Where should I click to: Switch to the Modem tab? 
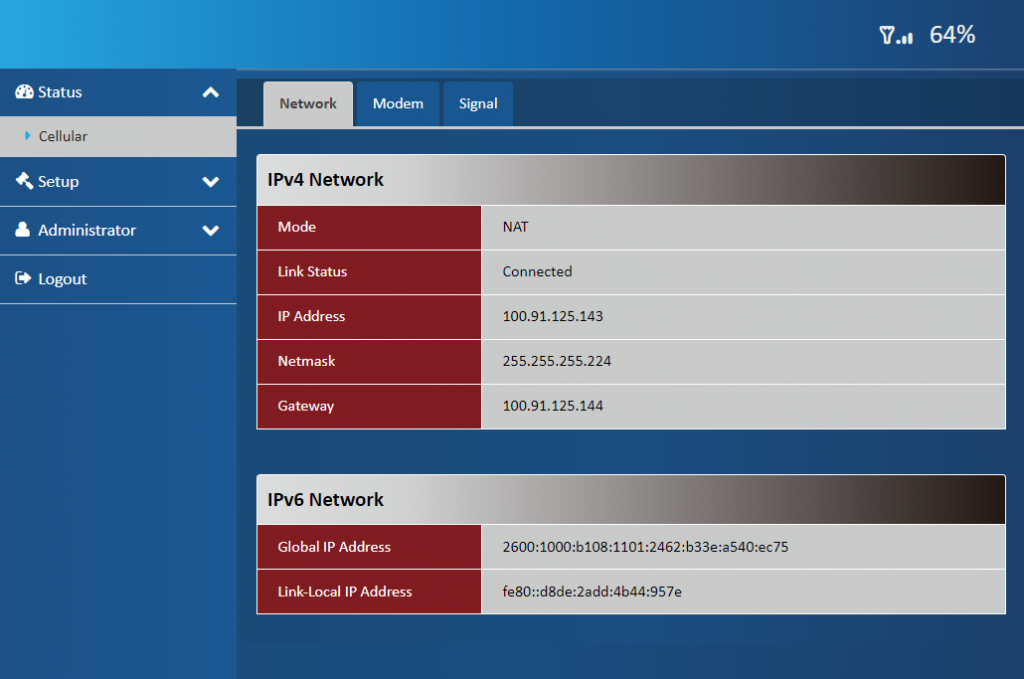pyautogui.click(x=398, y=104)
